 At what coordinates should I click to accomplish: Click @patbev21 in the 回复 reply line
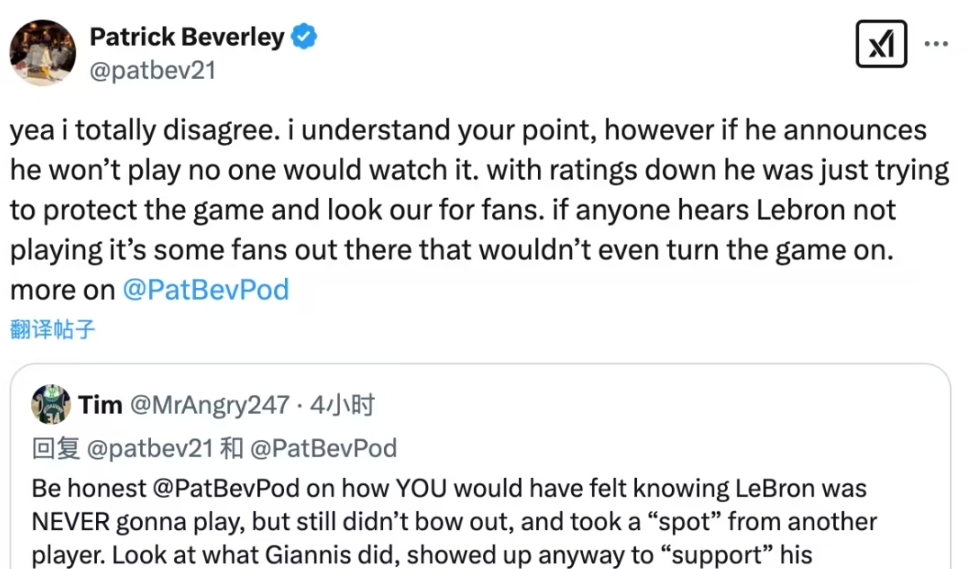[x=149, y=448]
